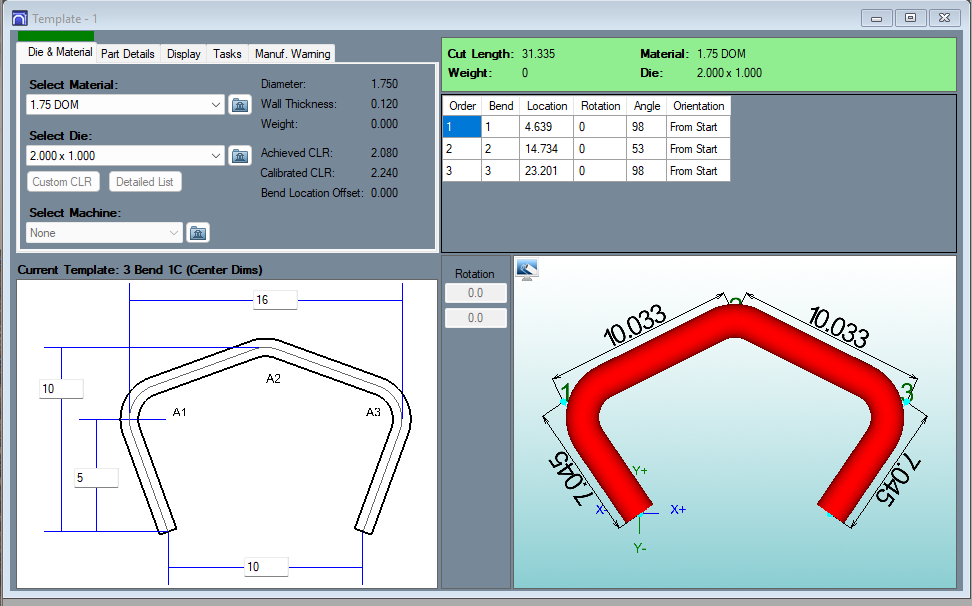Click the Custom CLR button
This screenshot has height=606, width=972.
coord(63,182)
